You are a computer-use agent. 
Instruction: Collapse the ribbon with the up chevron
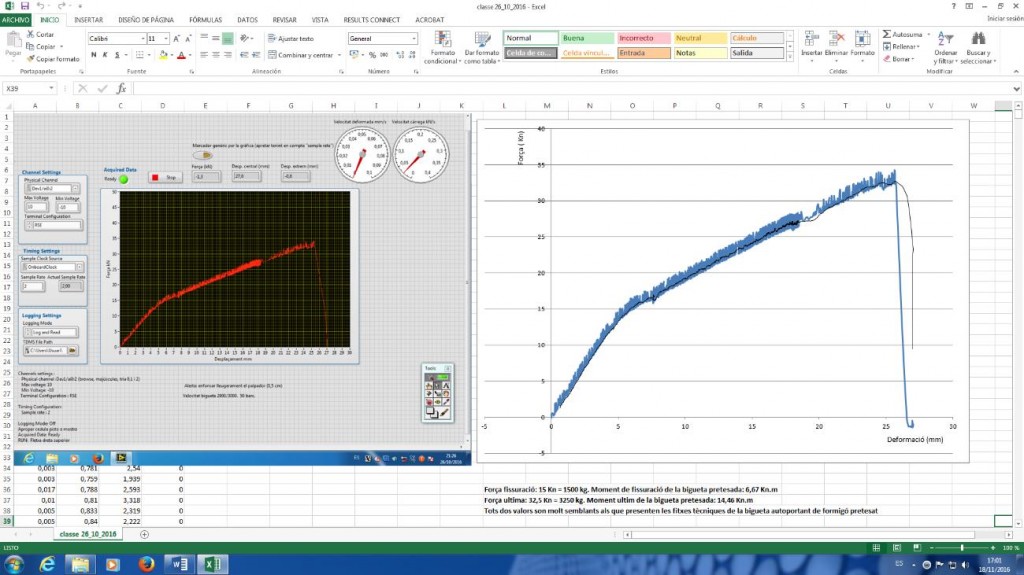pyautogui.click(x=1016, y=71)
